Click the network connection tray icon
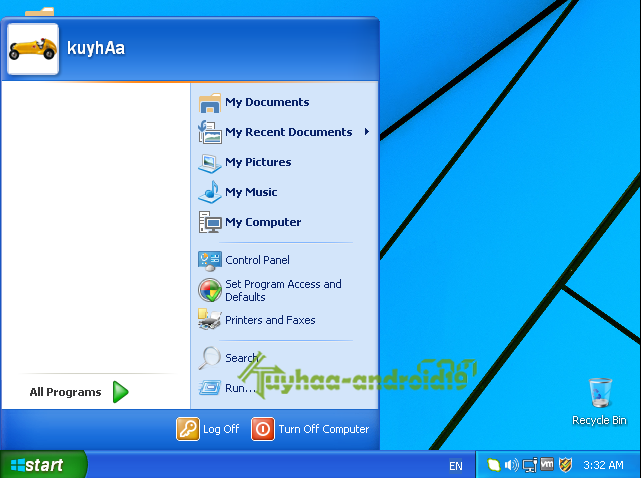Image resolution: width=641 pixels, height=478 pixels. [x=530, y=465]
